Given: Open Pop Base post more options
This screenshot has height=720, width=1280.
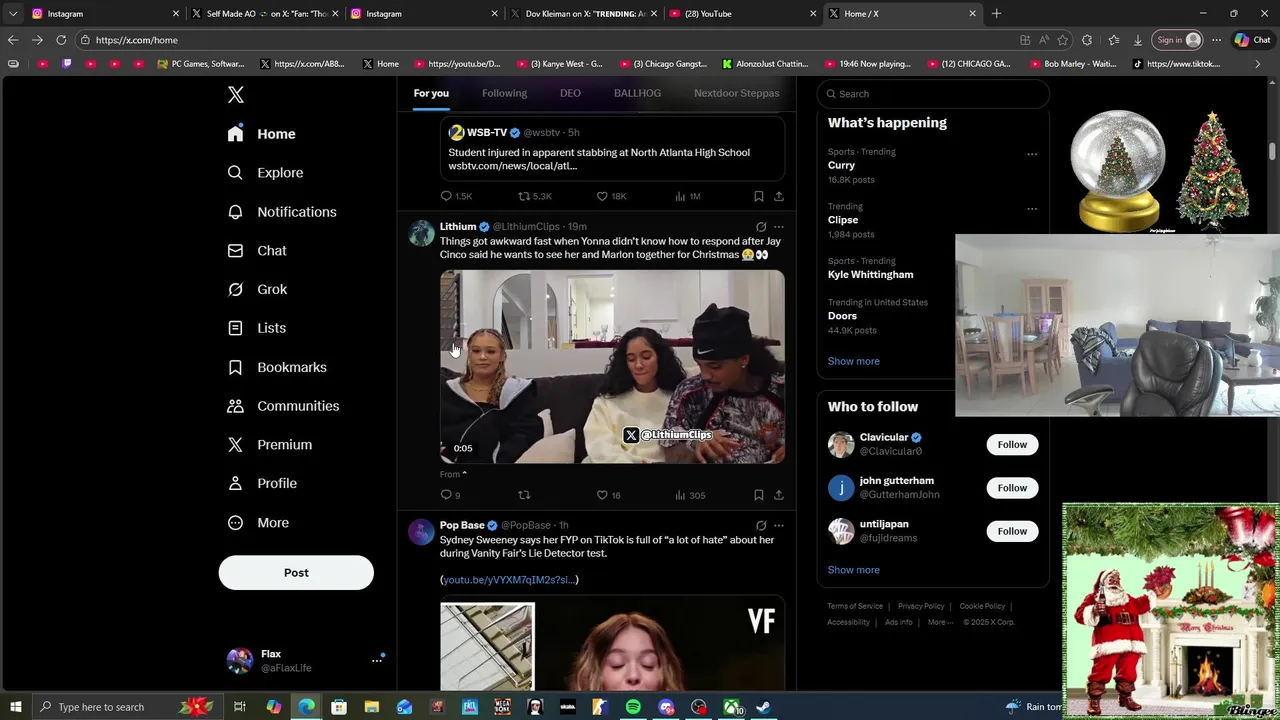Looking at the screenshot, I should point(779,525).
